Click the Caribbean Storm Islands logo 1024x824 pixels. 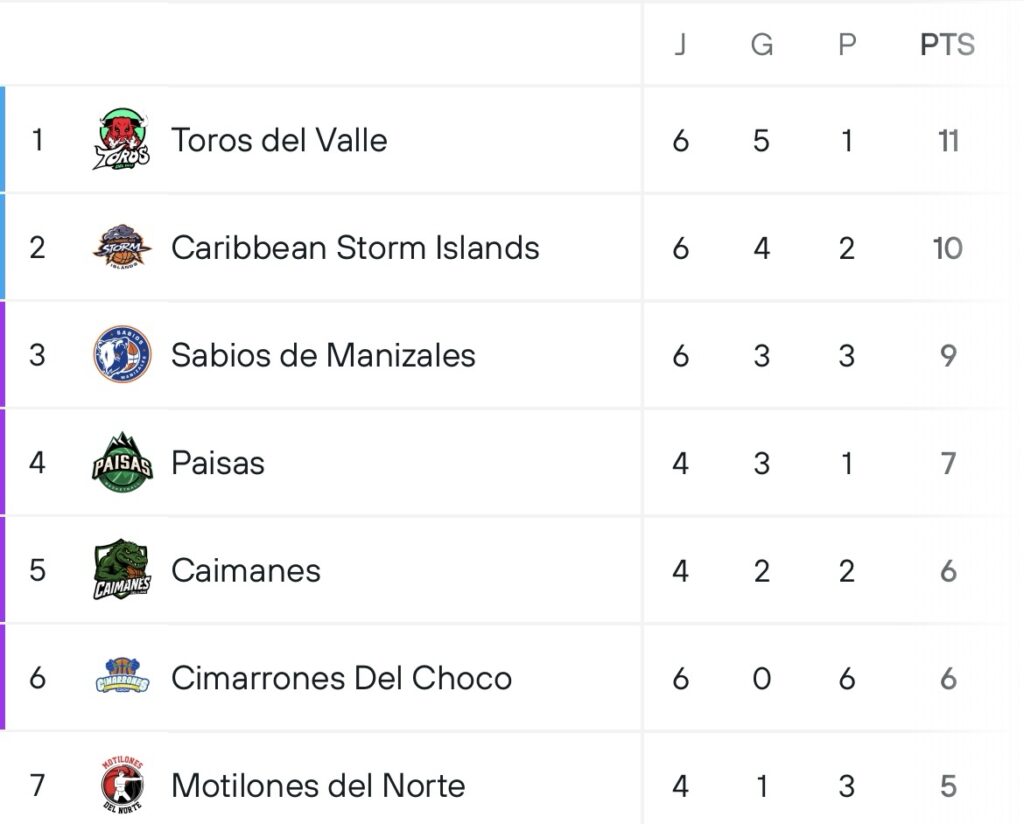[122, 247]
